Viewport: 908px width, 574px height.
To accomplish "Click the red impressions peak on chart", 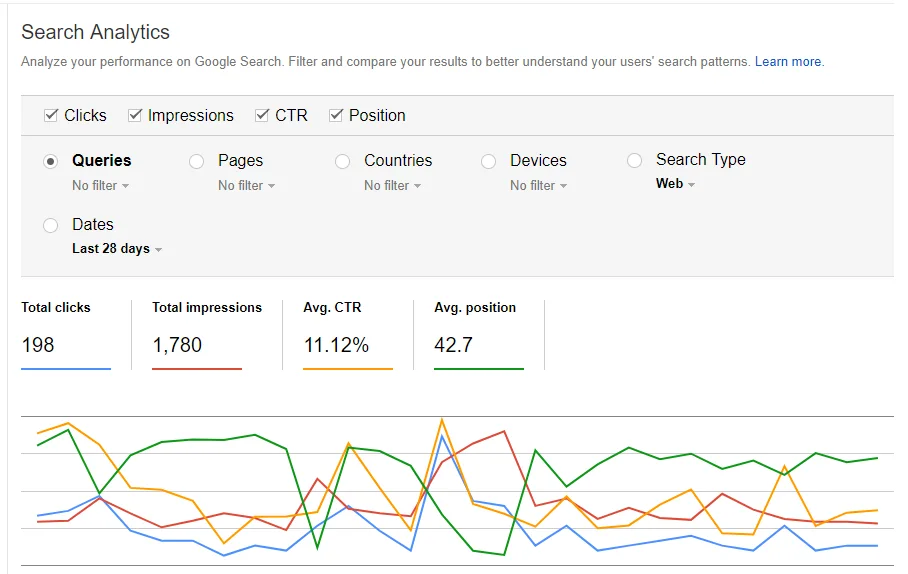I will (504, 431).
